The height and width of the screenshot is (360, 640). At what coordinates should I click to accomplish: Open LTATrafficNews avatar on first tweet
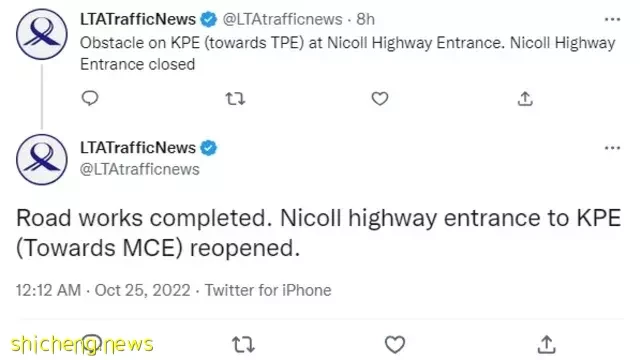42,34
